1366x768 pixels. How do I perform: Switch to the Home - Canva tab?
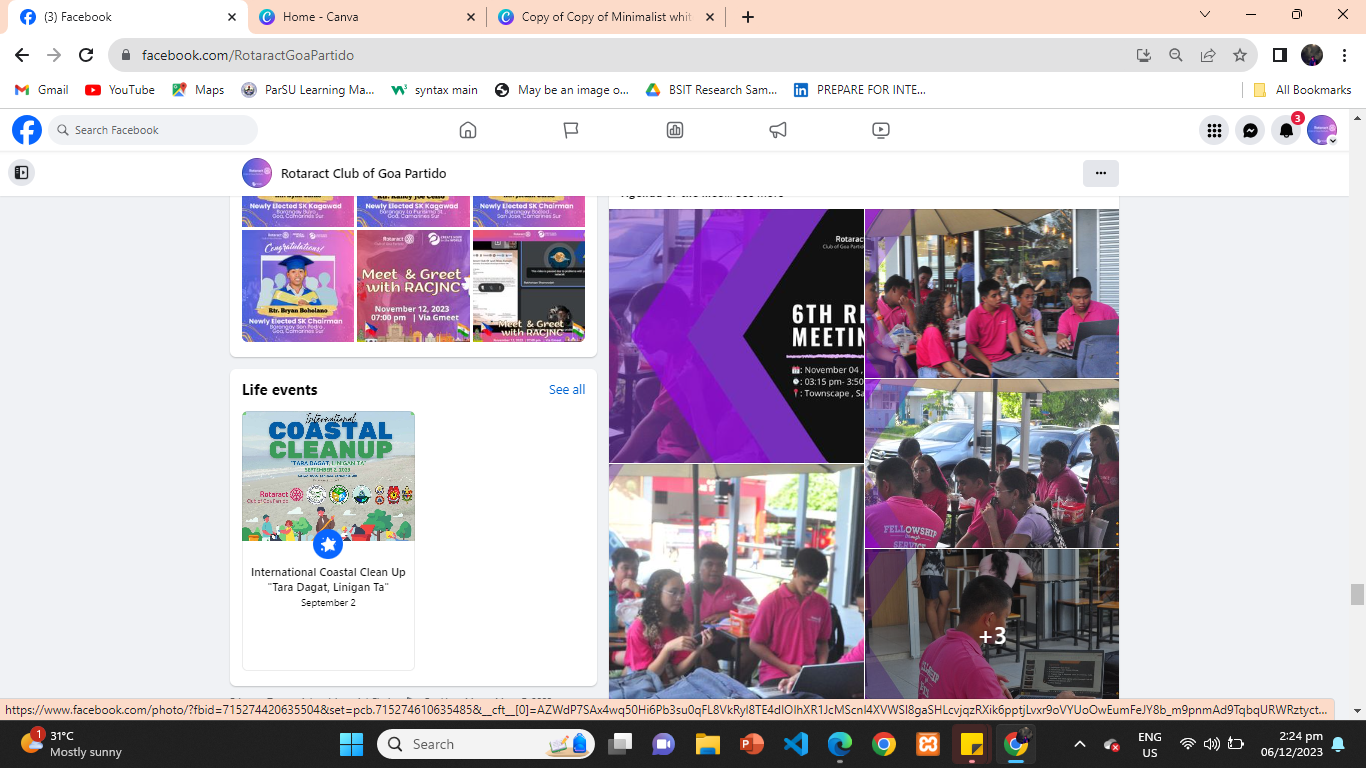tap(365, 17)
